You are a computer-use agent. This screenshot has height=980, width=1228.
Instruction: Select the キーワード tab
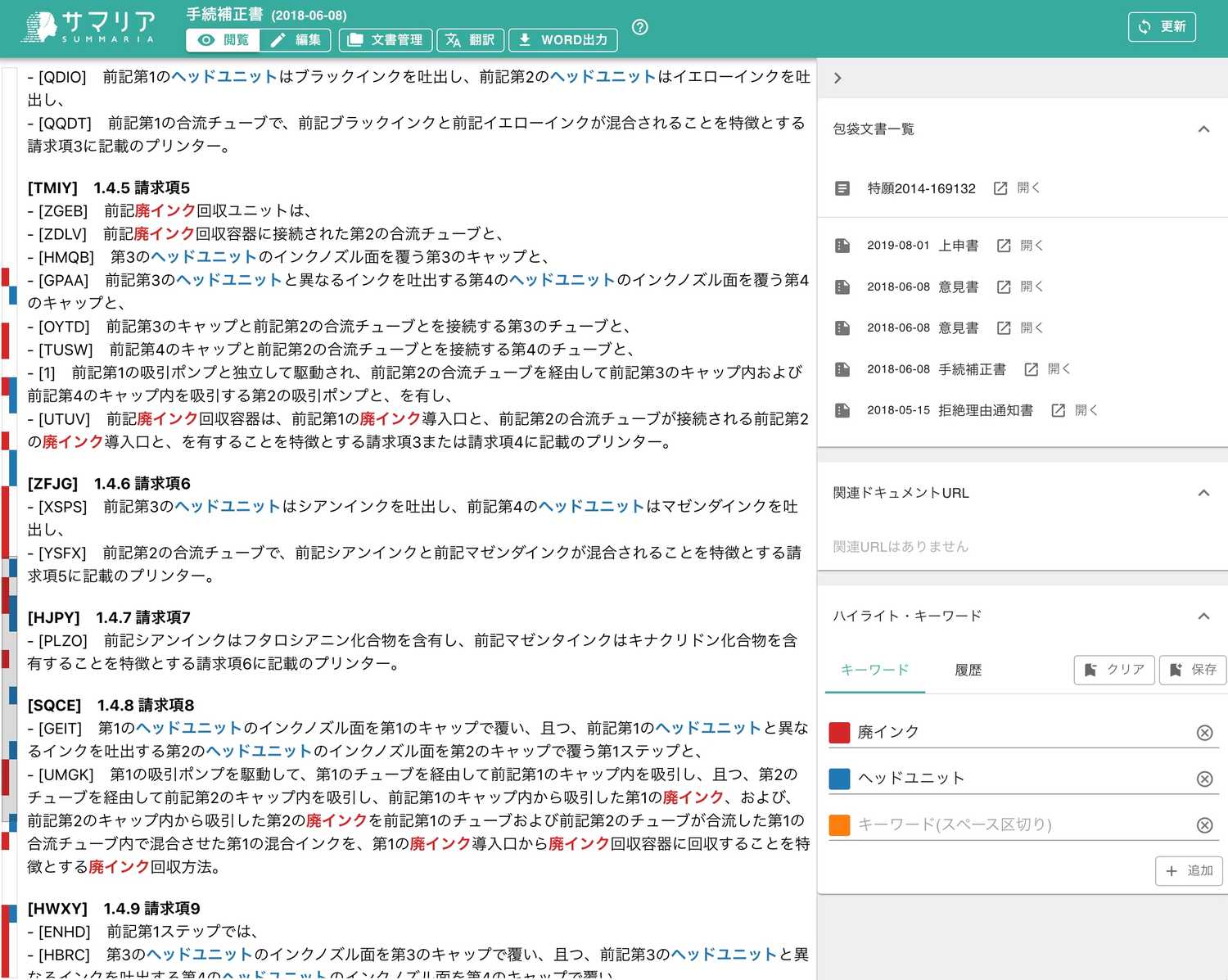[x=875, y=671]
